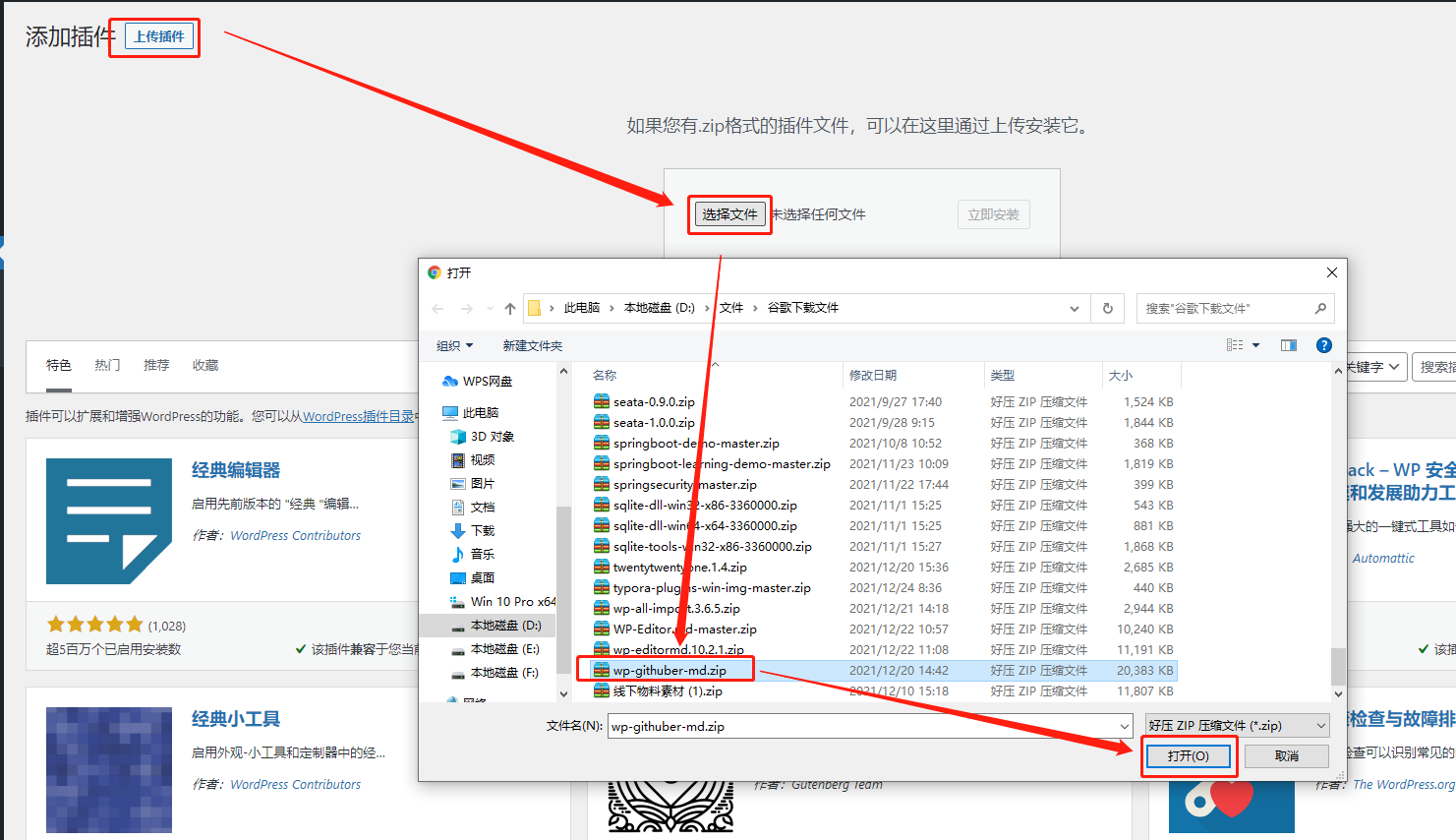Screen dimensions: 1456x840
Task: Click the 新建文件夹 button
Action: tap(533, 345)
